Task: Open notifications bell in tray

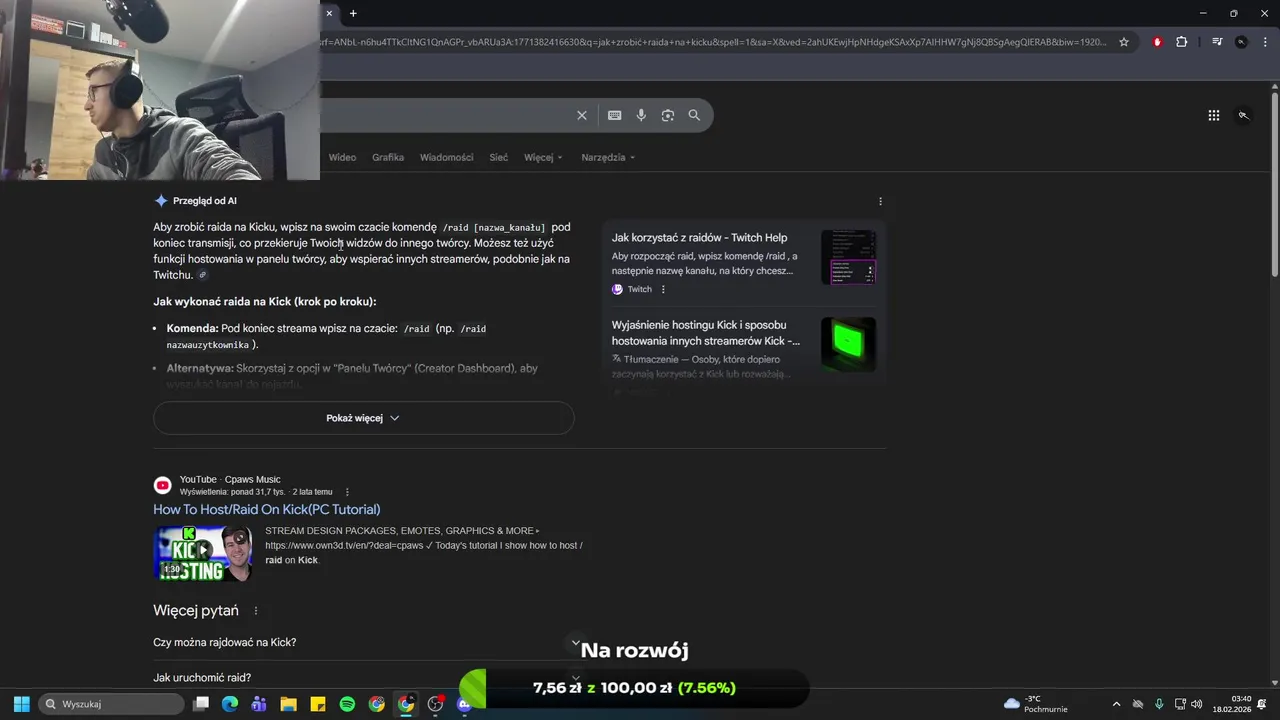Action: tap(1262, 704)
